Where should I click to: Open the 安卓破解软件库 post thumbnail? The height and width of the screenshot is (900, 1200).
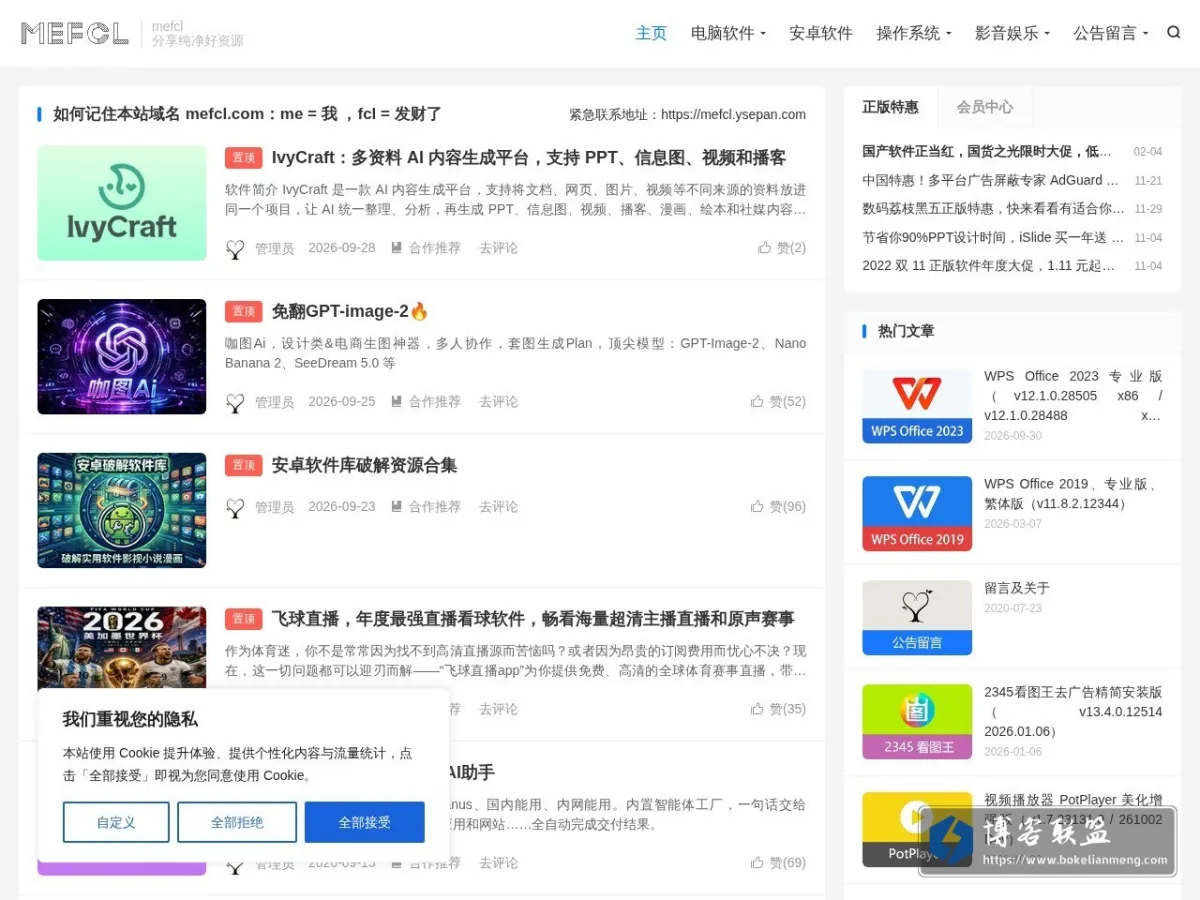tap(122, 511)
